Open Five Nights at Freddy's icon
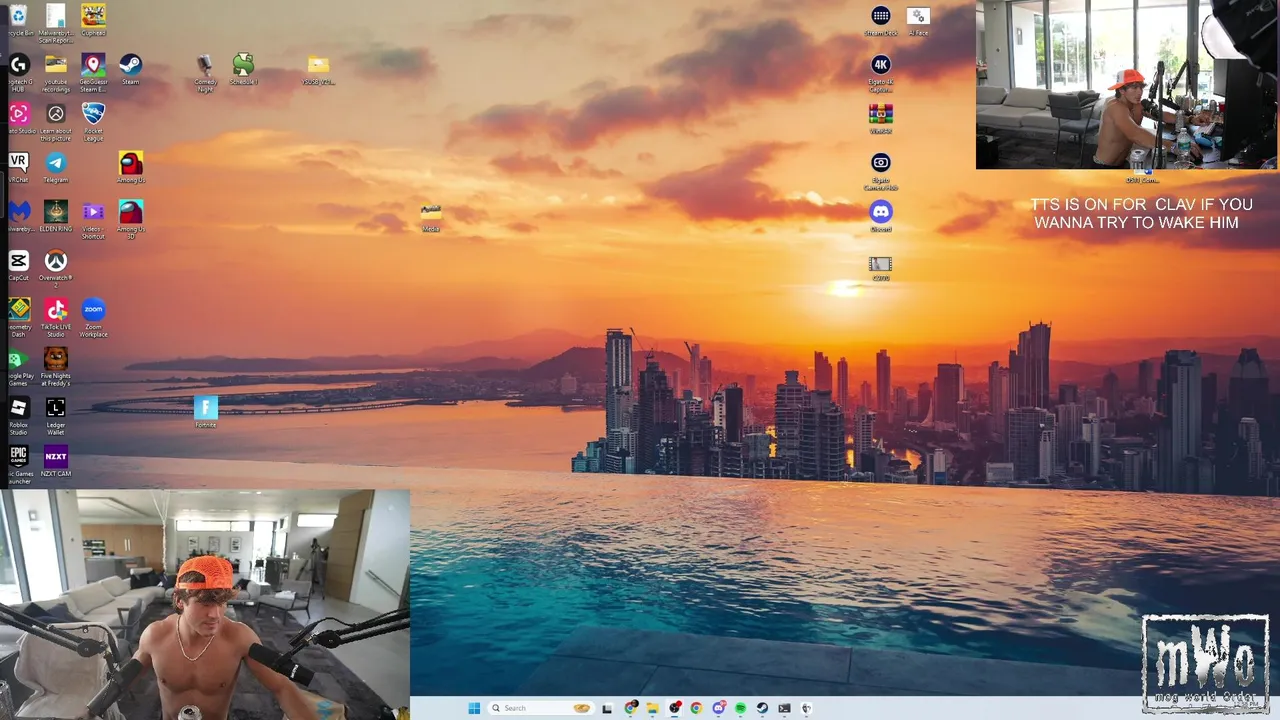 pyautogui.click(x=56, y=365)
